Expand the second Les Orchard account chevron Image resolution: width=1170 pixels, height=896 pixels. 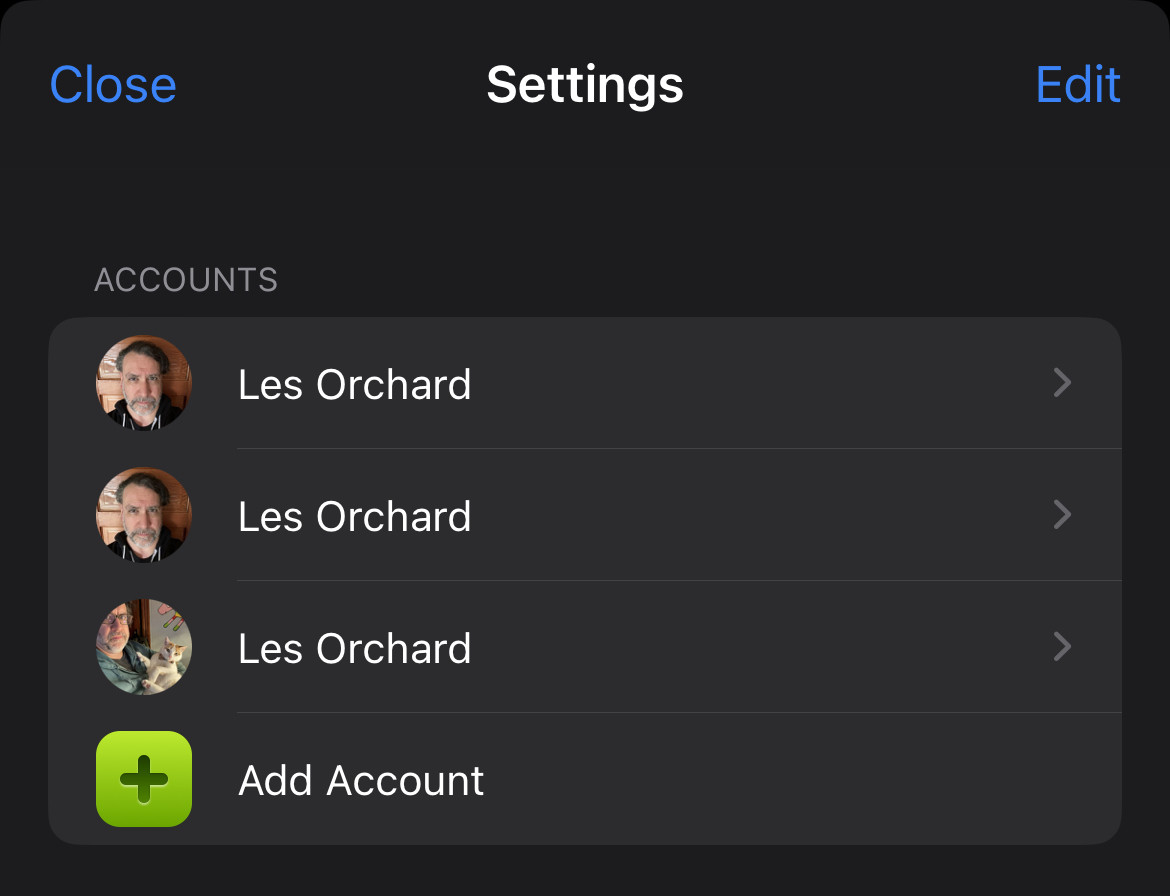(x=1062, y=515)
